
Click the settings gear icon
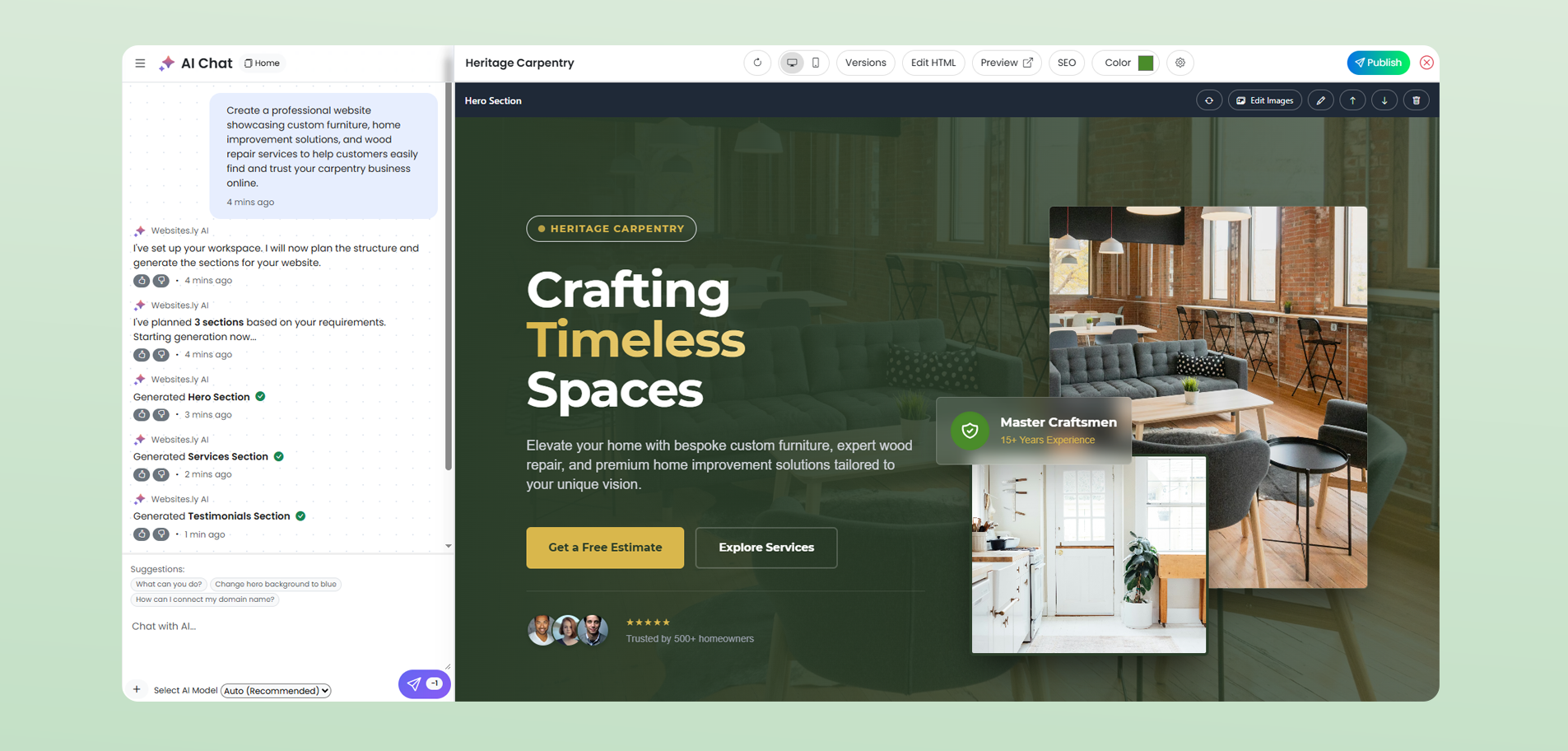coord(1179,63)
